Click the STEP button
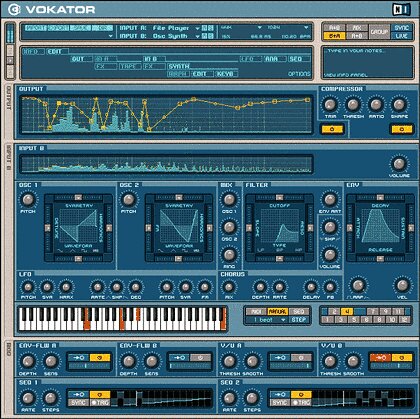The image size is (420, 419). click(x=299, y=320)
